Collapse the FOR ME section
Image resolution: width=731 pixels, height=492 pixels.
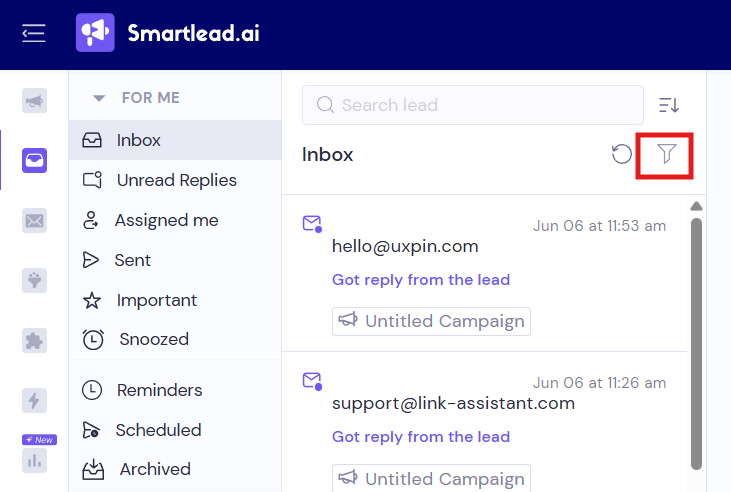[x=99, y=98]
